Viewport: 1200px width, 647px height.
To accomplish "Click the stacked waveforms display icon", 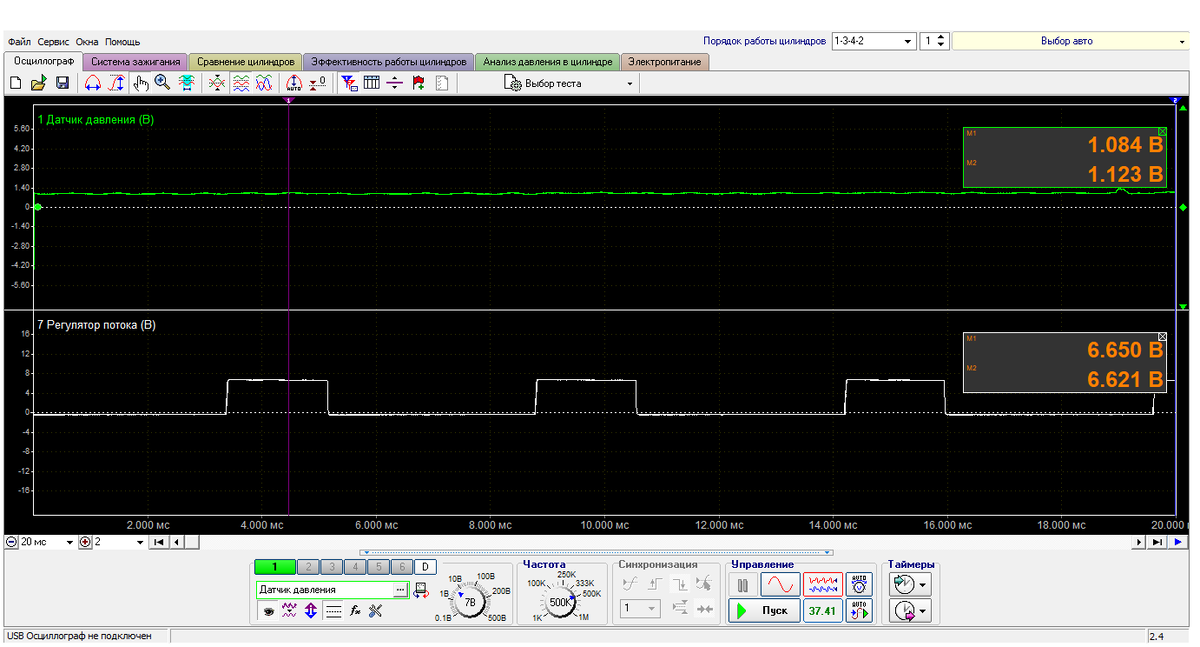I will click(241, 83).
